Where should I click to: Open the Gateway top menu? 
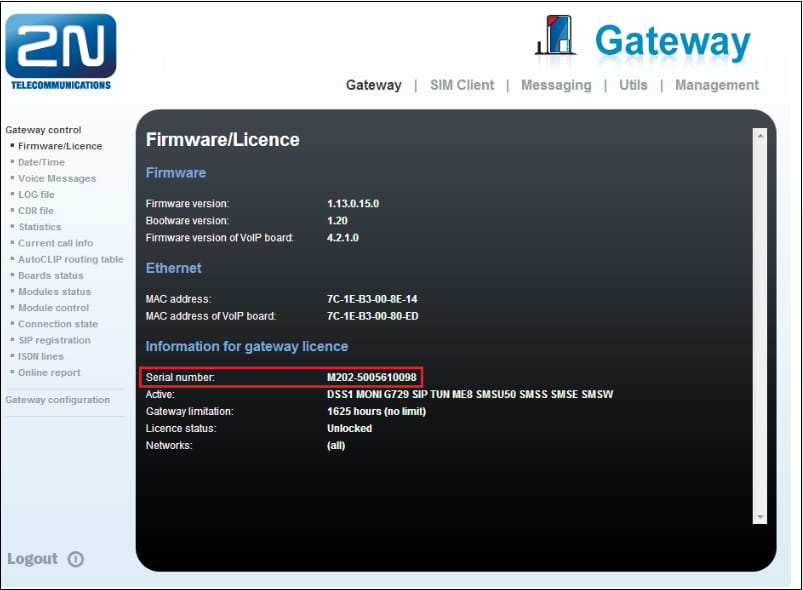click(373, 85)
